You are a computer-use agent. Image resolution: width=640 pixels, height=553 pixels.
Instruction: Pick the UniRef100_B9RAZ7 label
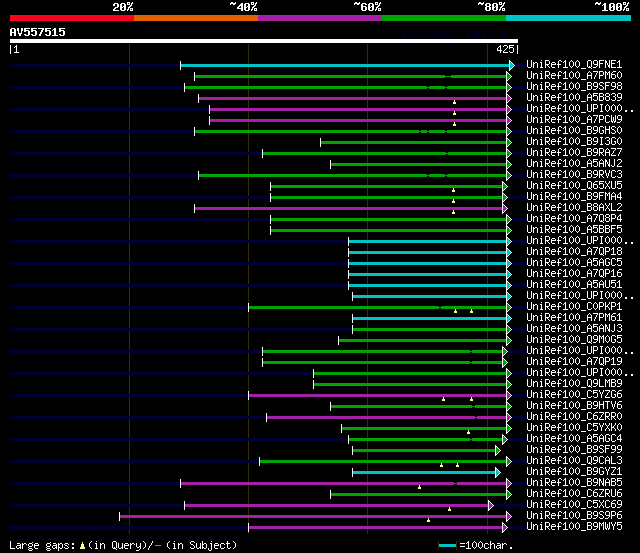coord(574,153)
